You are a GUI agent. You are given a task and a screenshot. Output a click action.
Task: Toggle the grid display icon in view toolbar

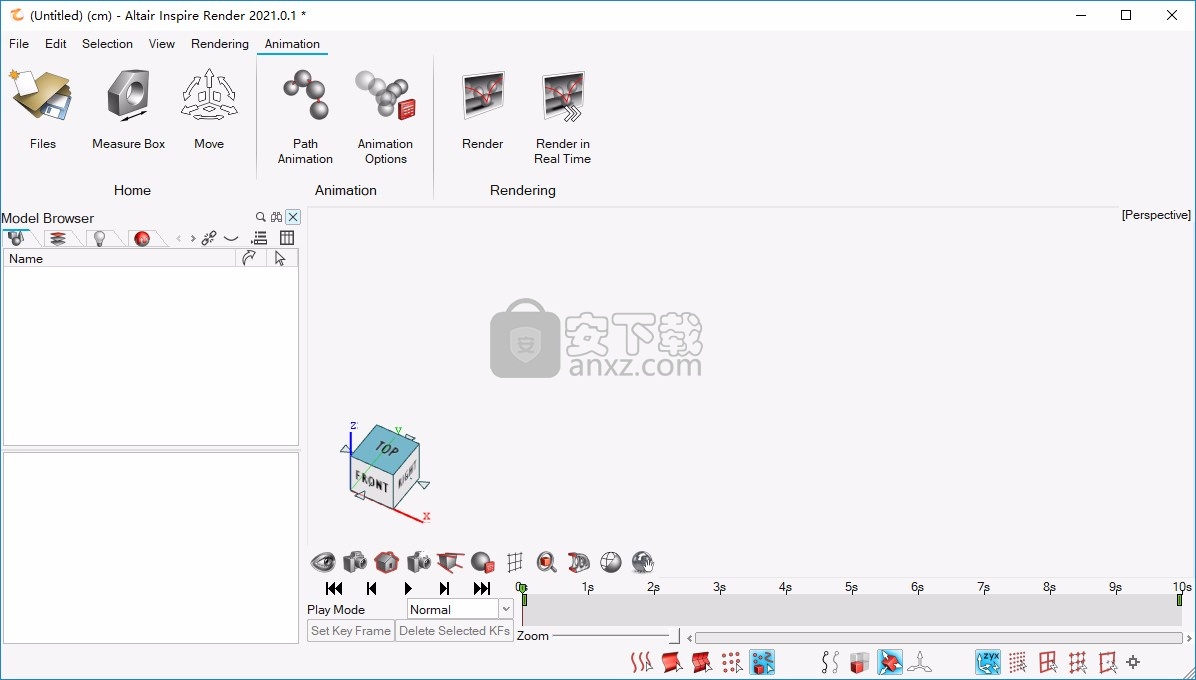coord(515,563)
